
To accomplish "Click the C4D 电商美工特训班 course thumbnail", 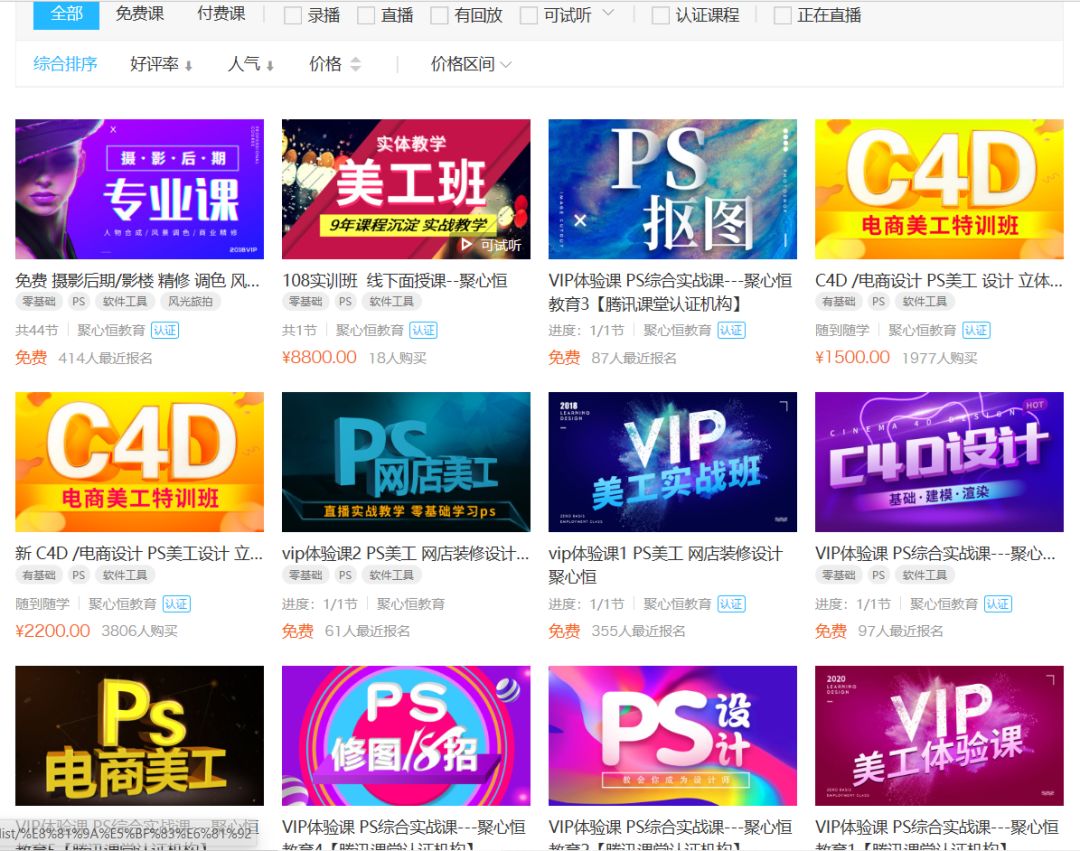I will (939, 189).
